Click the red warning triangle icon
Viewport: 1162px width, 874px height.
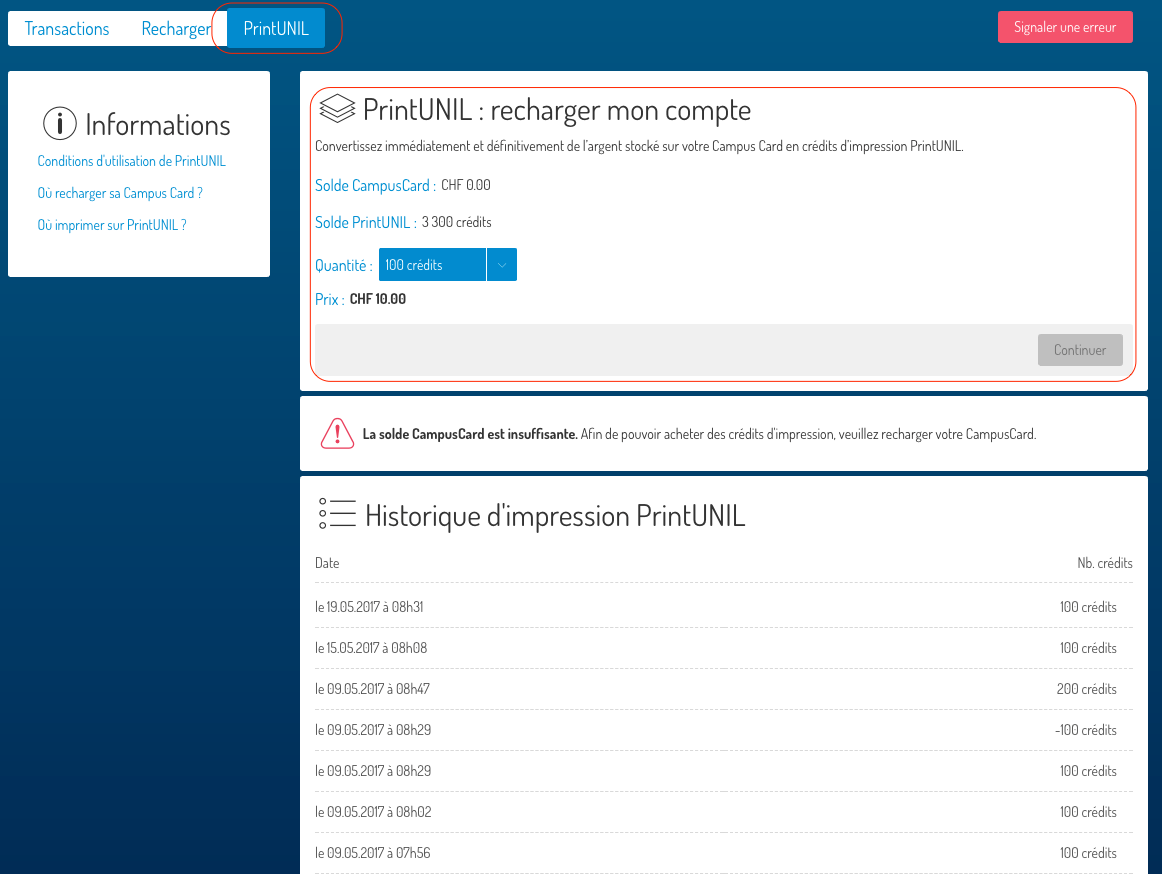tap(337, 434)
